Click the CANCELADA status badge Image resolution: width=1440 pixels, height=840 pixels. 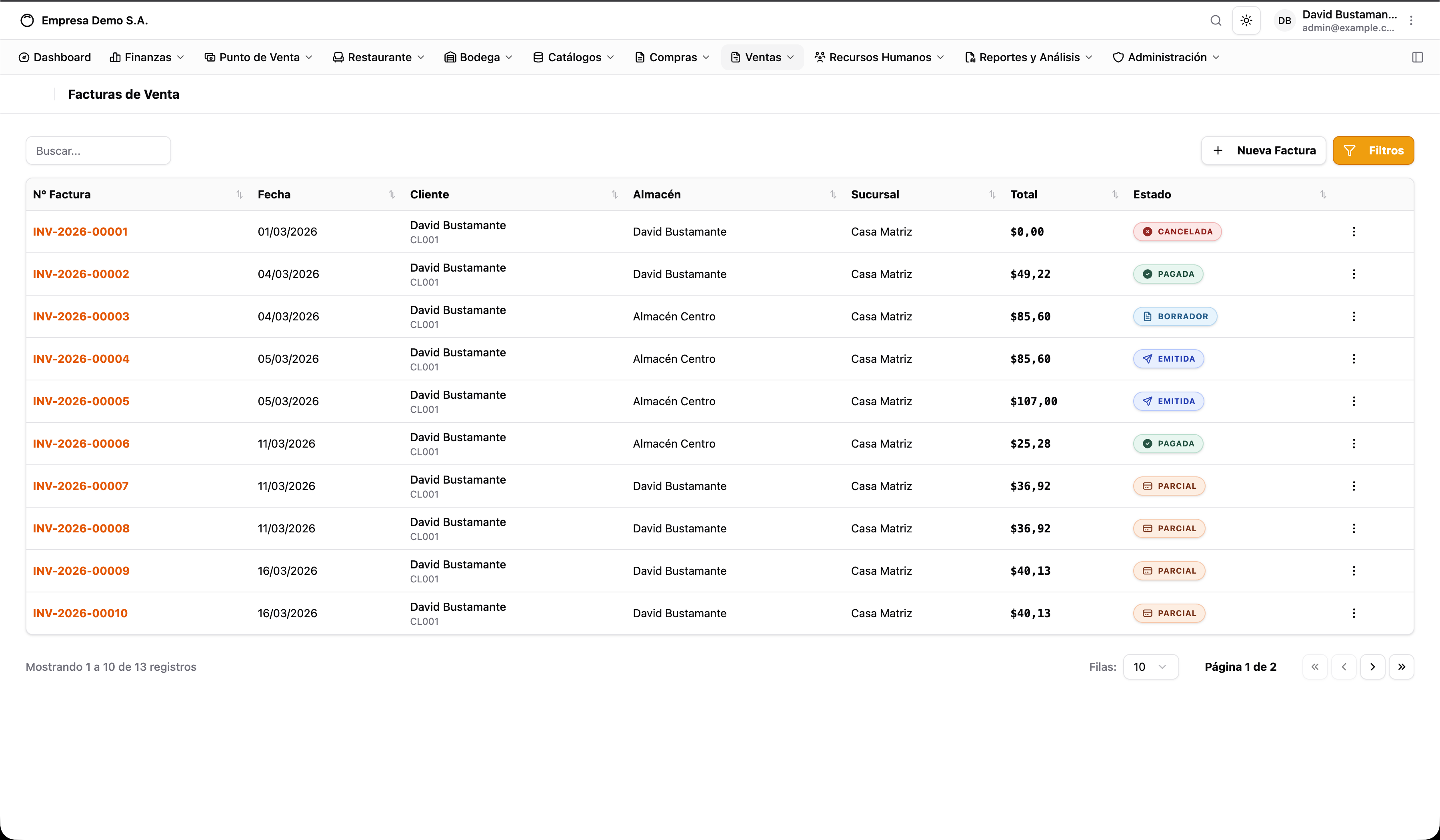point(1177,232)
